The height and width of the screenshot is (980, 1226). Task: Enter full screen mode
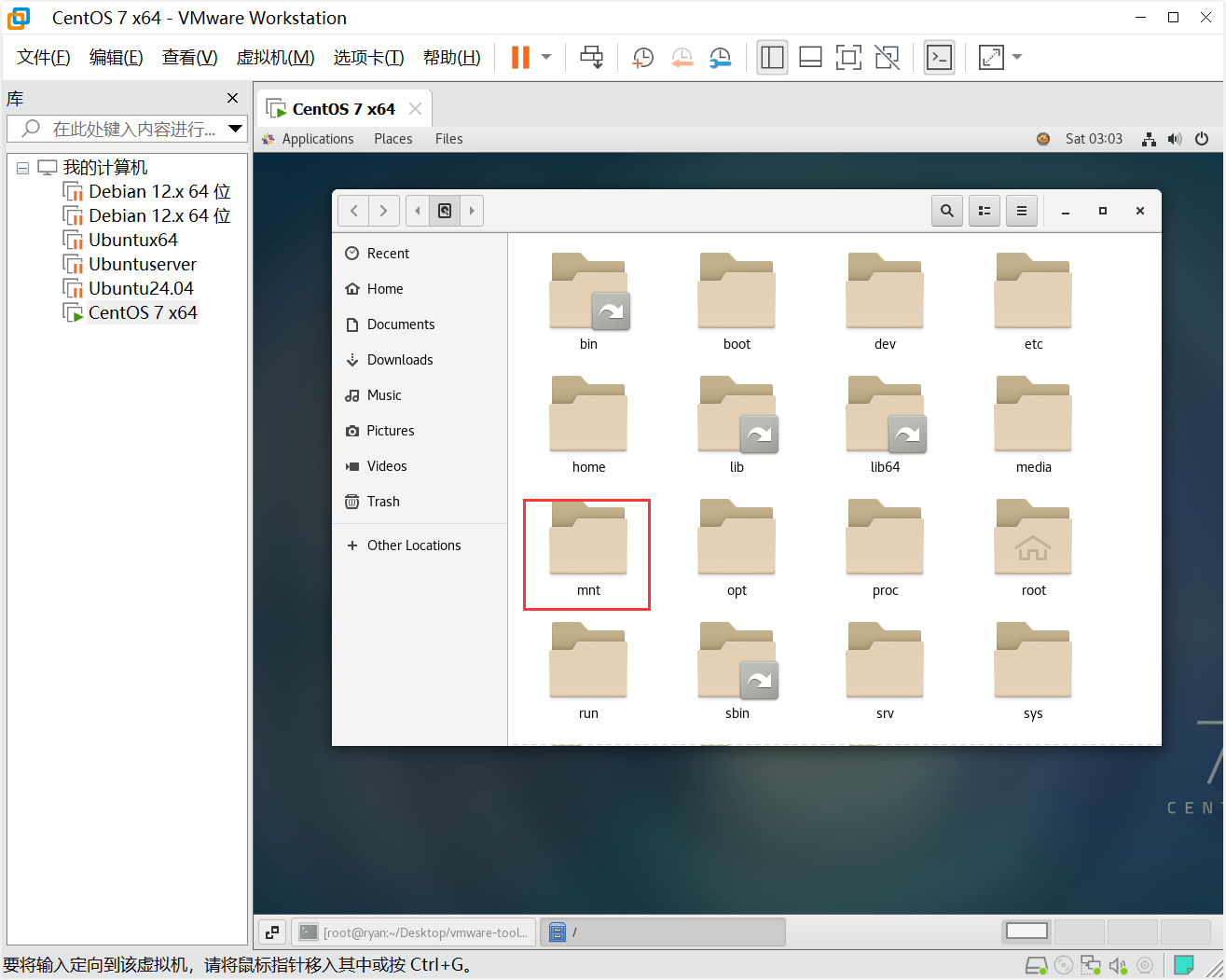(848, 57)
